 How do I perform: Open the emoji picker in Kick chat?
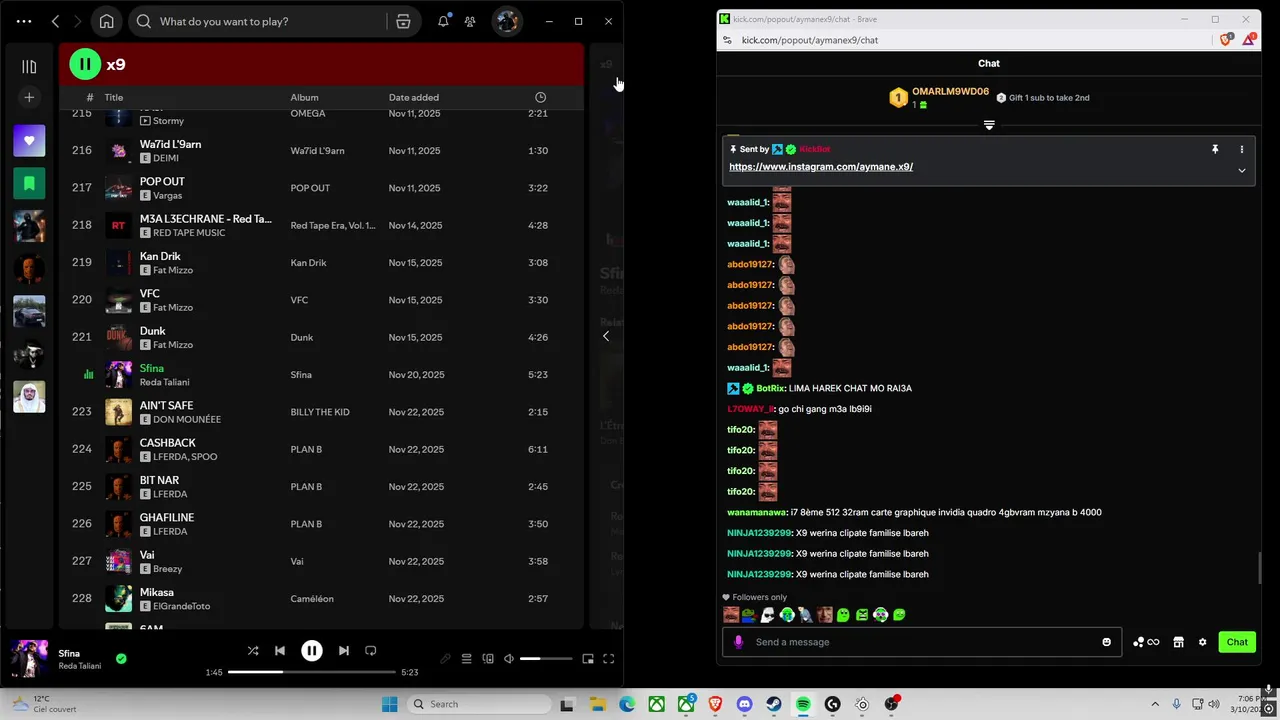coord(1106,642)
